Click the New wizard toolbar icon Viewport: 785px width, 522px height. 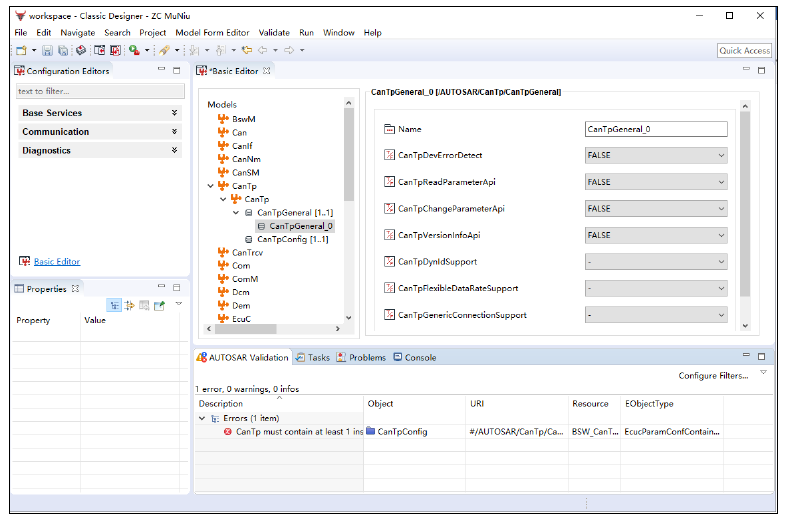(21, 51)
